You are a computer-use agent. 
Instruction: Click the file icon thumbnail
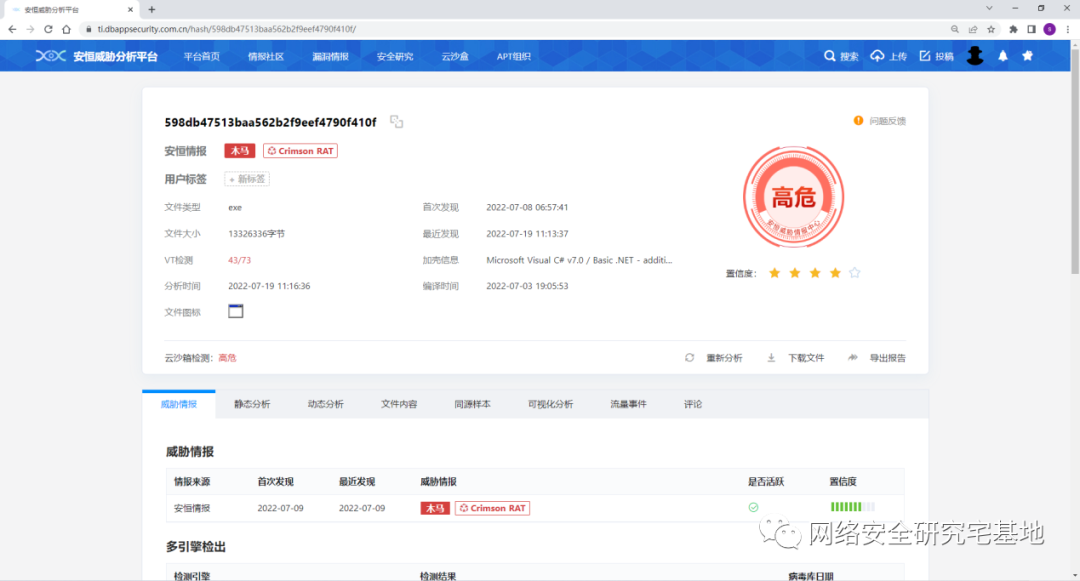click(x=236, y=311)
